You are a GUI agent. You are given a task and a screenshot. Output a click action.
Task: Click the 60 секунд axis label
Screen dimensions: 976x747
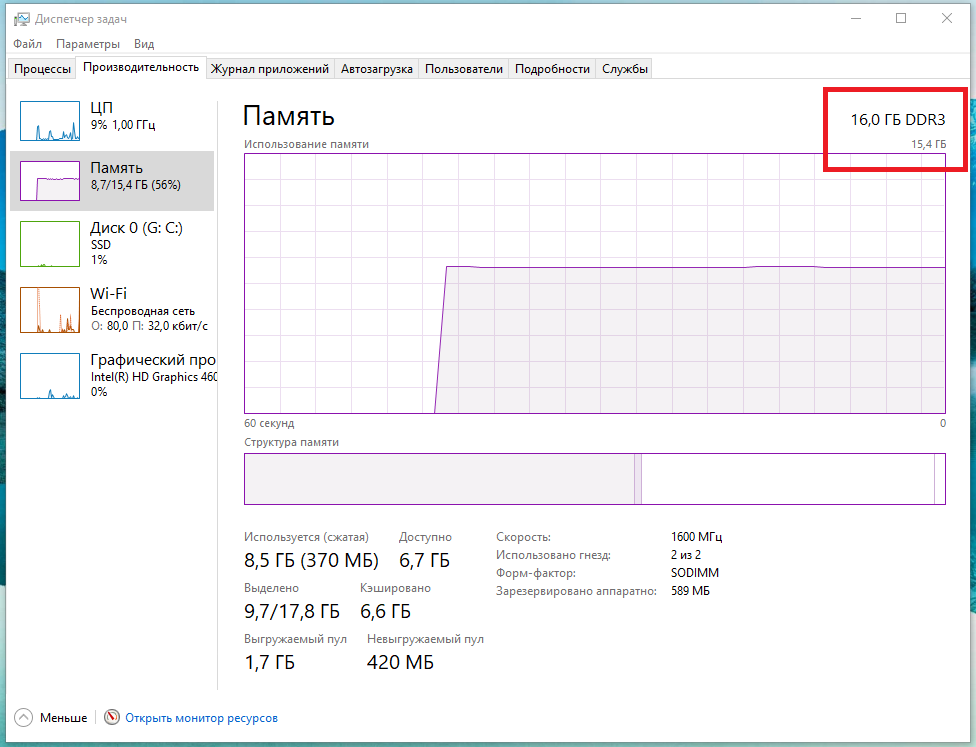click(x=269, y=423)
